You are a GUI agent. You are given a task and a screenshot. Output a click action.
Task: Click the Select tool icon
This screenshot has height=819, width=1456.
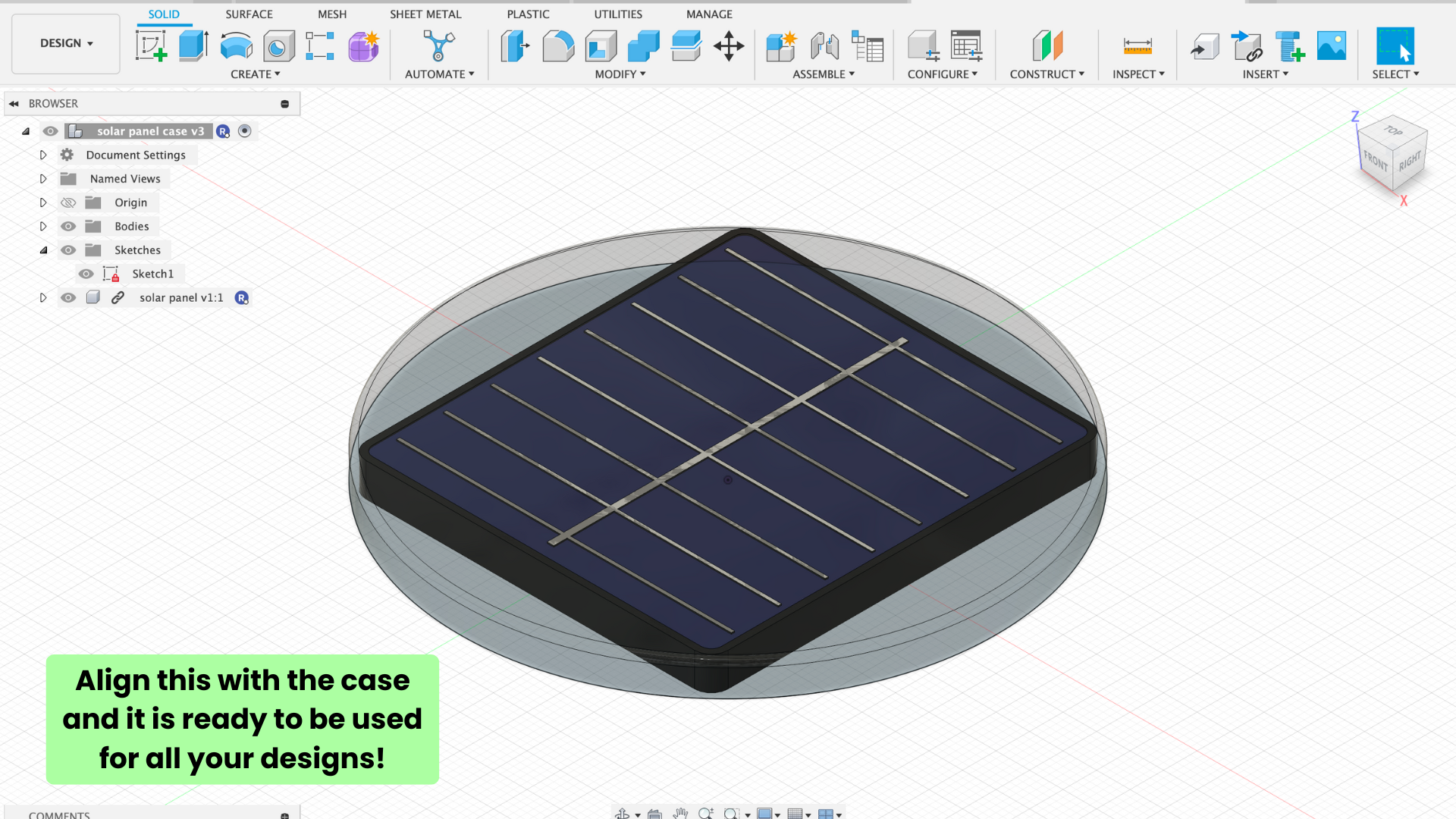pyautogui.click(x=1395, y=46)
